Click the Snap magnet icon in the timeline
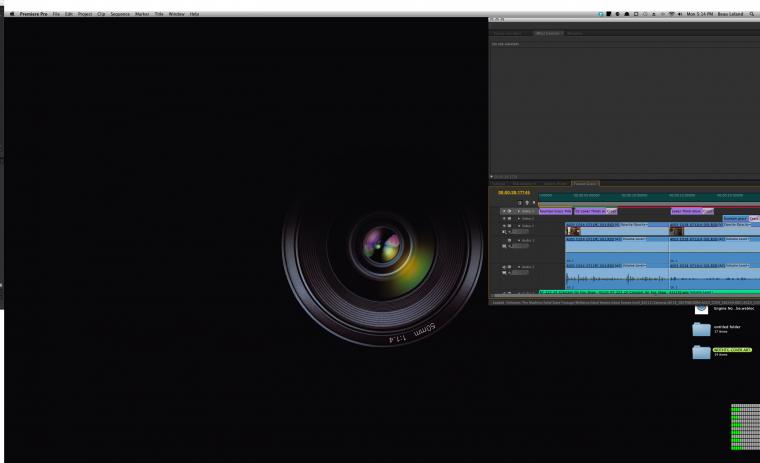Viewport: 760px width, 463px height. coord(520,203)
